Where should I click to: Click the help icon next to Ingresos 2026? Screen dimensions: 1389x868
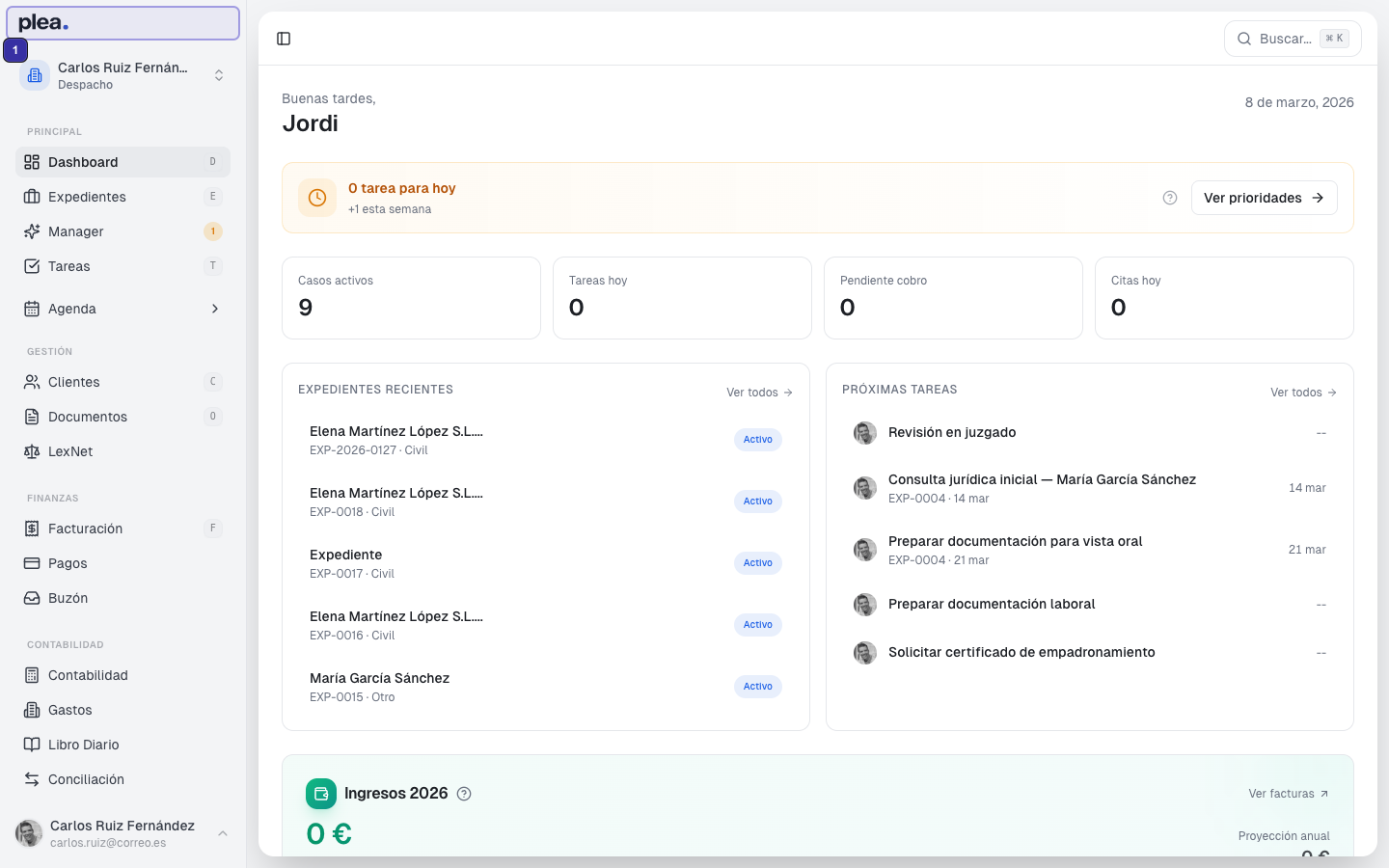[x=464, y=794]
